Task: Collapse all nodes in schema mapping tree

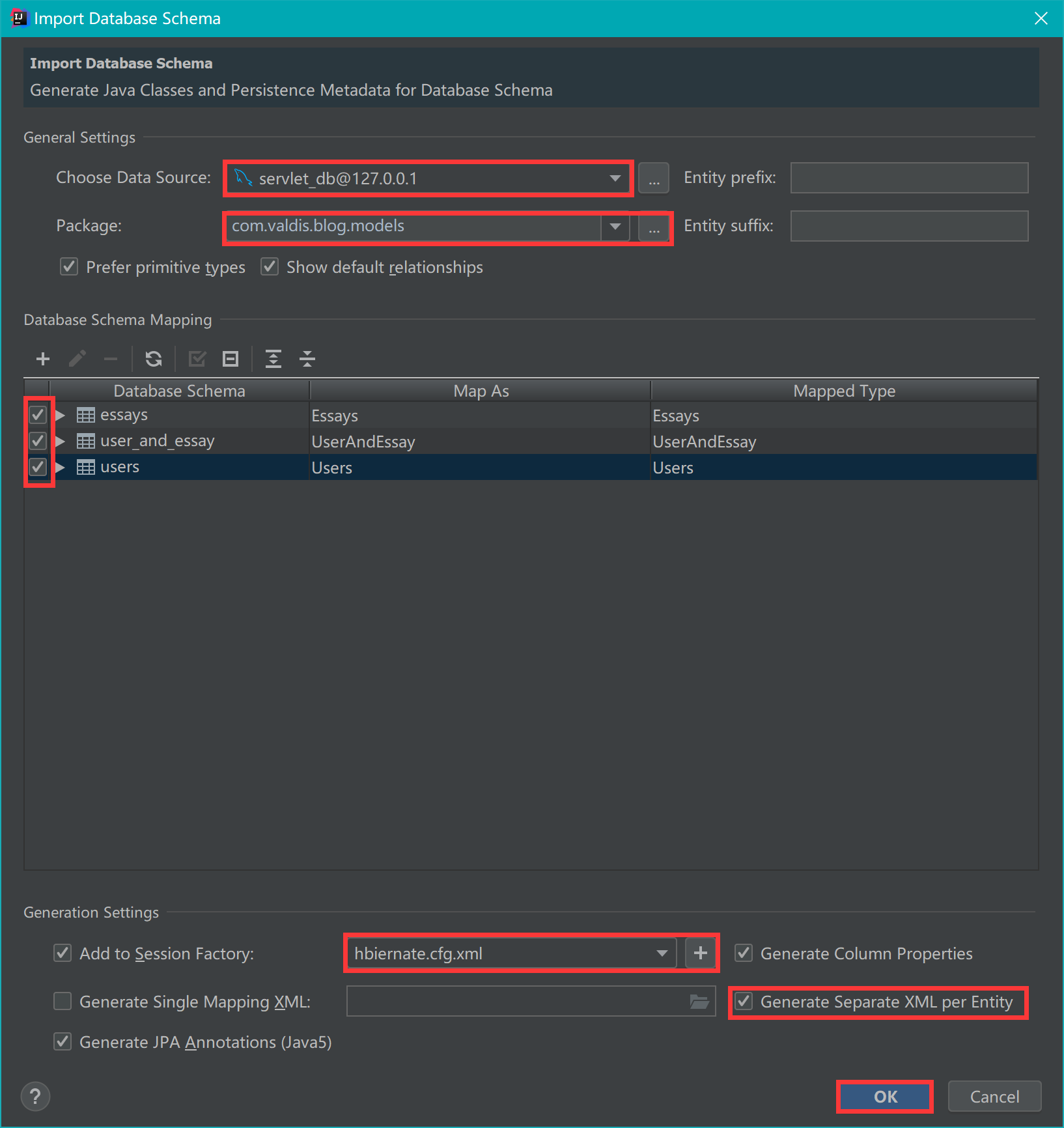Action: [x=307, y=359]
